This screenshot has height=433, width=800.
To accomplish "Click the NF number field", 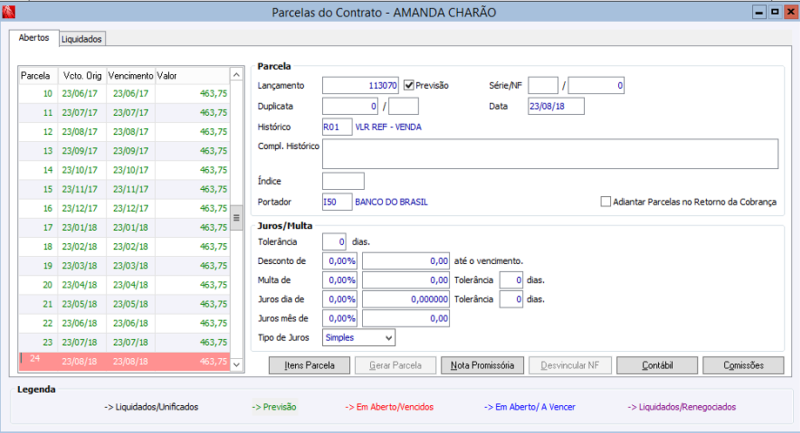I will [596, 85].
